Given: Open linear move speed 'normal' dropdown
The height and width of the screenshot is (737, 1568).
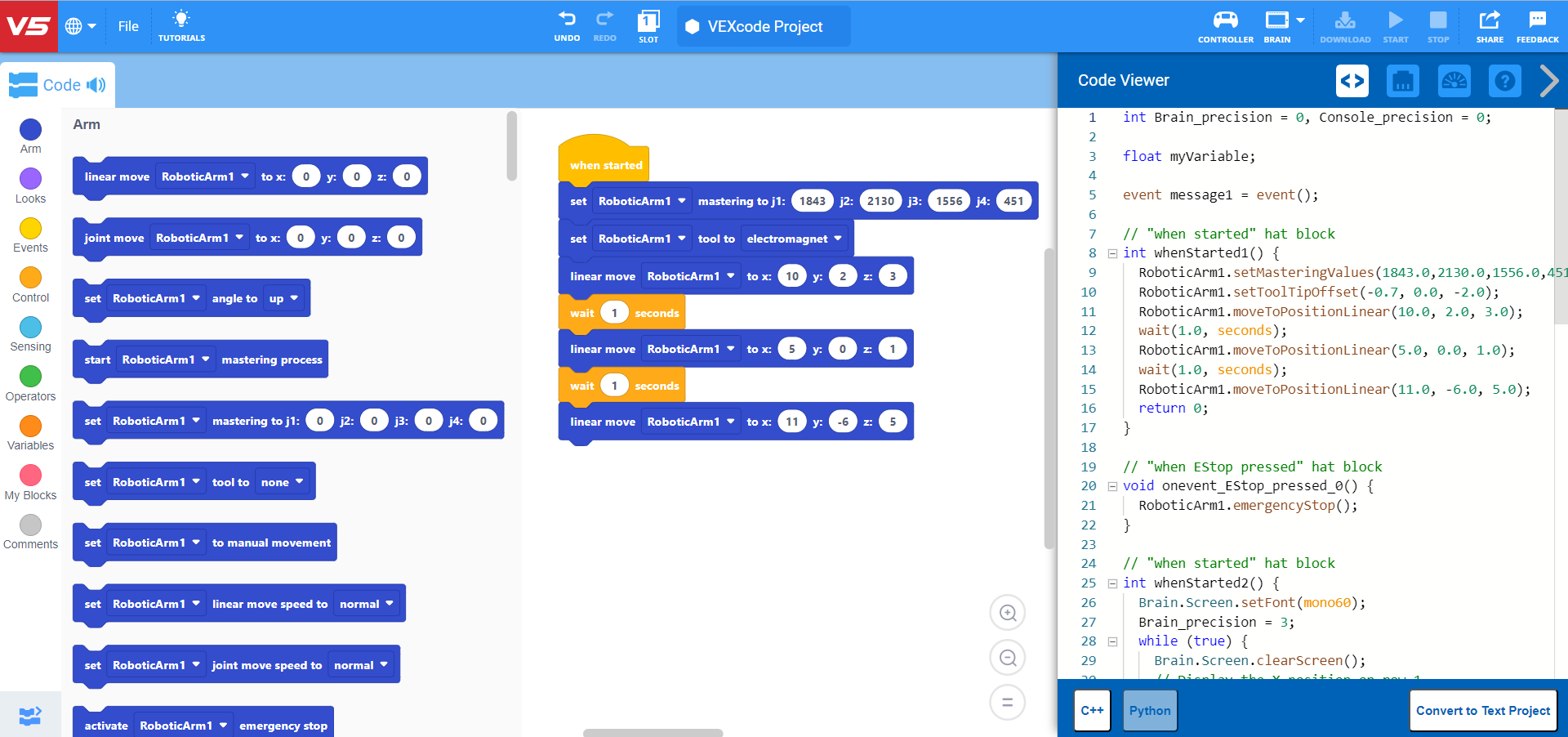Looking at the screenshot, I should pyautogui.click(x=366, y=604).
